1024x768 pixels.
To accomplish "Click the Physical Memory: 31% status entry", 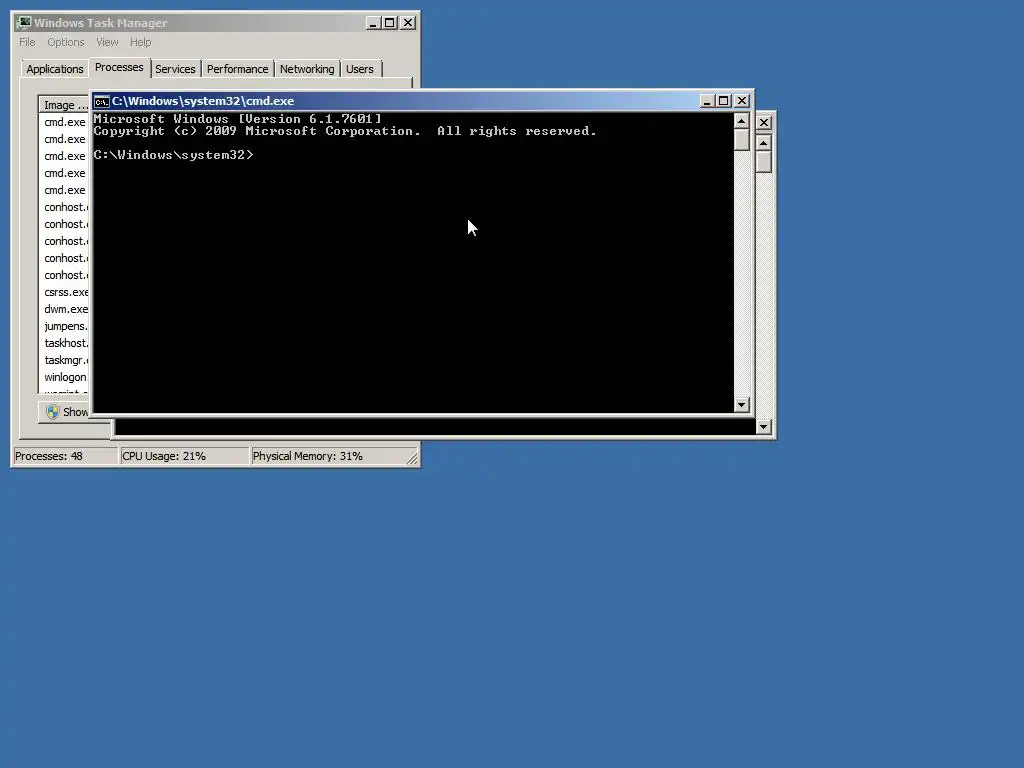I will click(328, 456).
